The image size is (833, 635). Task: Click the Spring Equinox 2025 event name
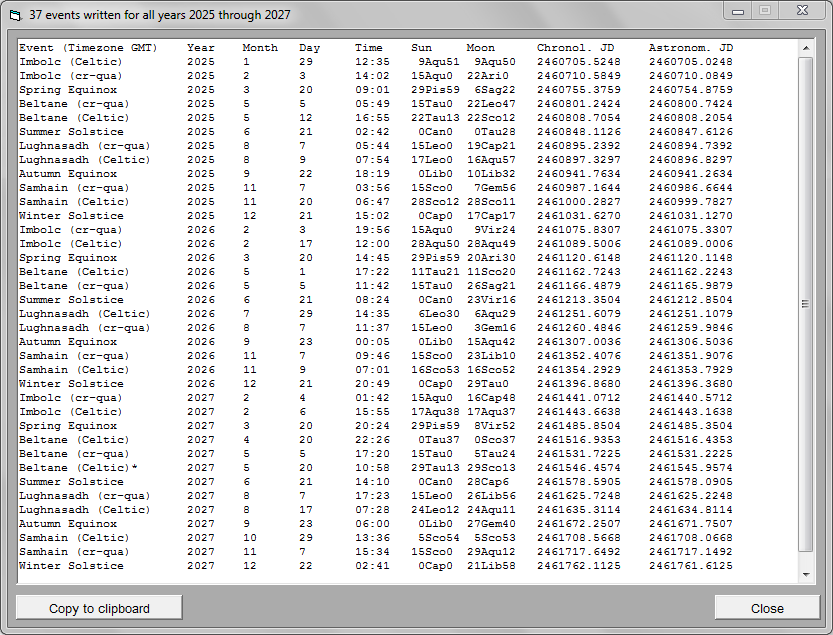pyautogui.click(x=68, y=90)
